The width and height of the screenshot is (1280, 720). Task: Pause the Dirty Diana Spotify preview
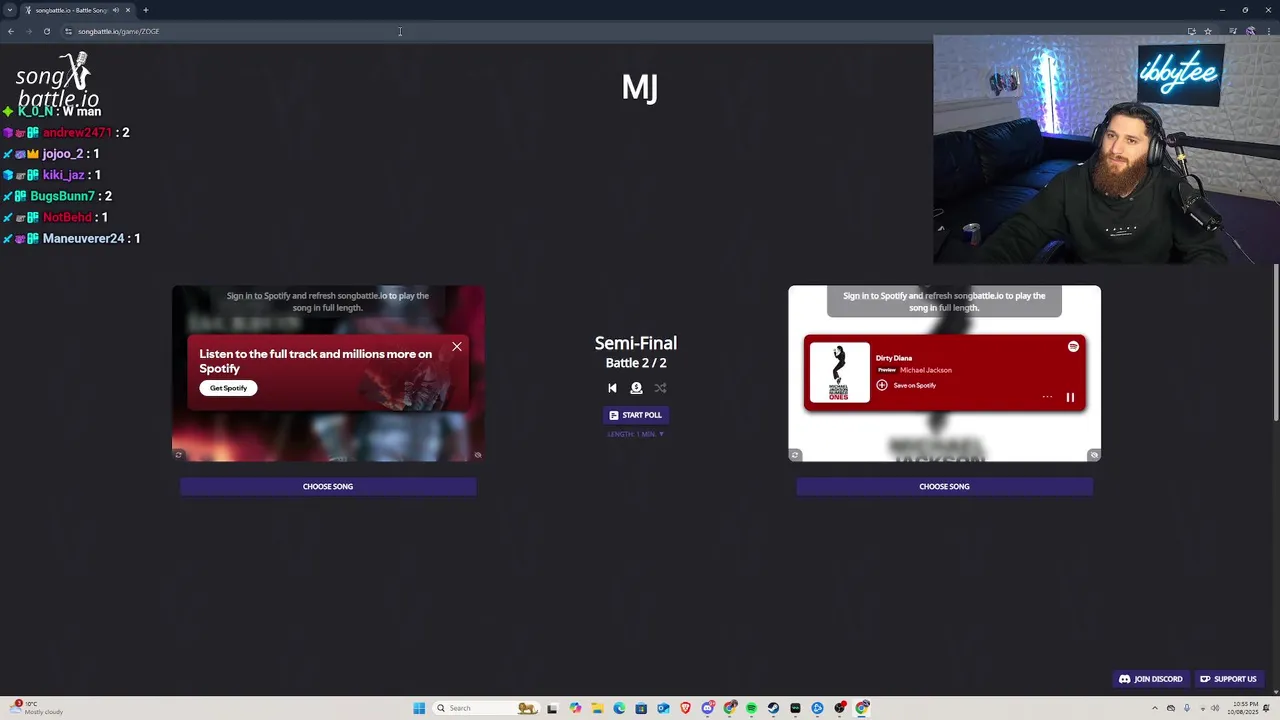tap(1070, 398)
